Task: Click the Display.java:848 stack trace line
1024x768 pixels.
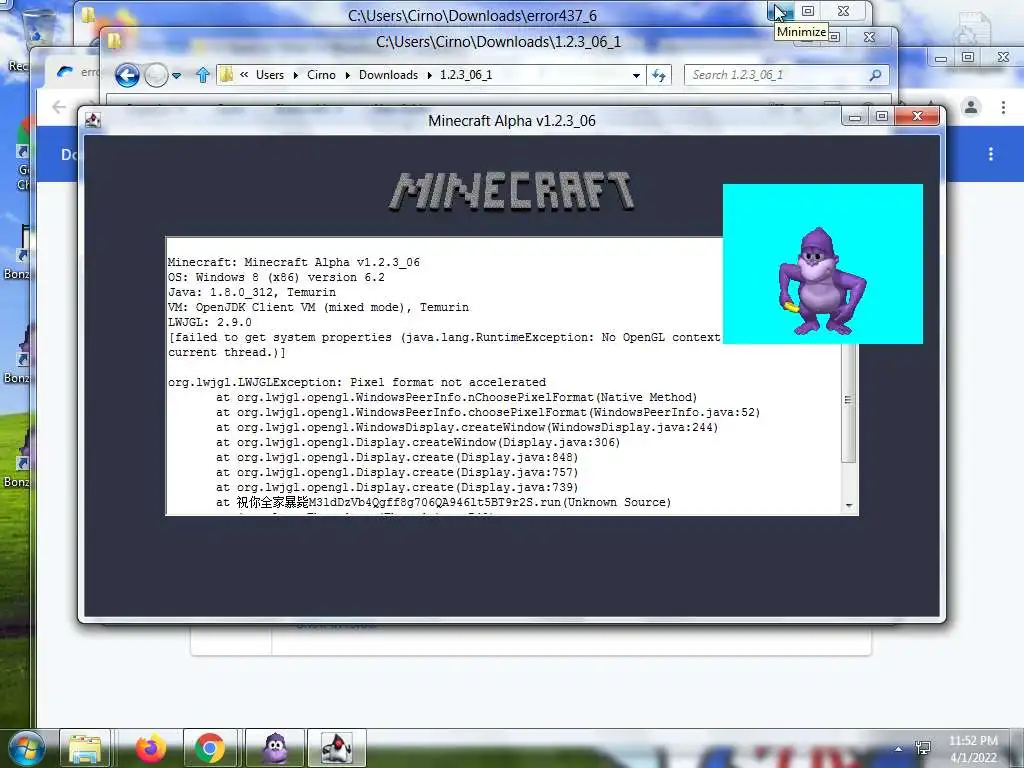Action: point(397,458)
